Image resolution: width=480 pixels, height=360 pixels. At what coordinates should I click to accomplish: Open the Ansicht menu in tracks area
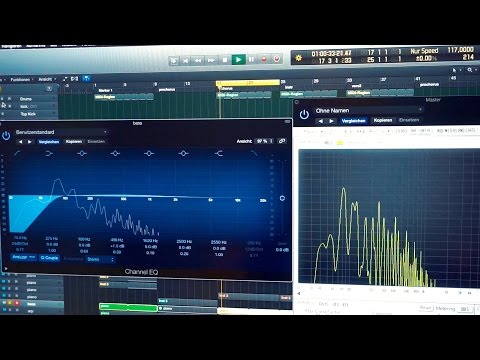(46, 79)
